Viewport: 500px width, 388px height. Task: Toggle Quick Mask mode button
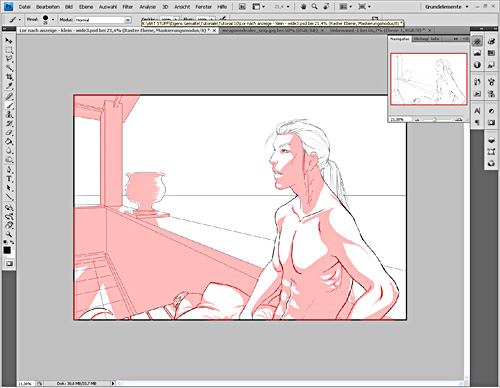point(9,264)
